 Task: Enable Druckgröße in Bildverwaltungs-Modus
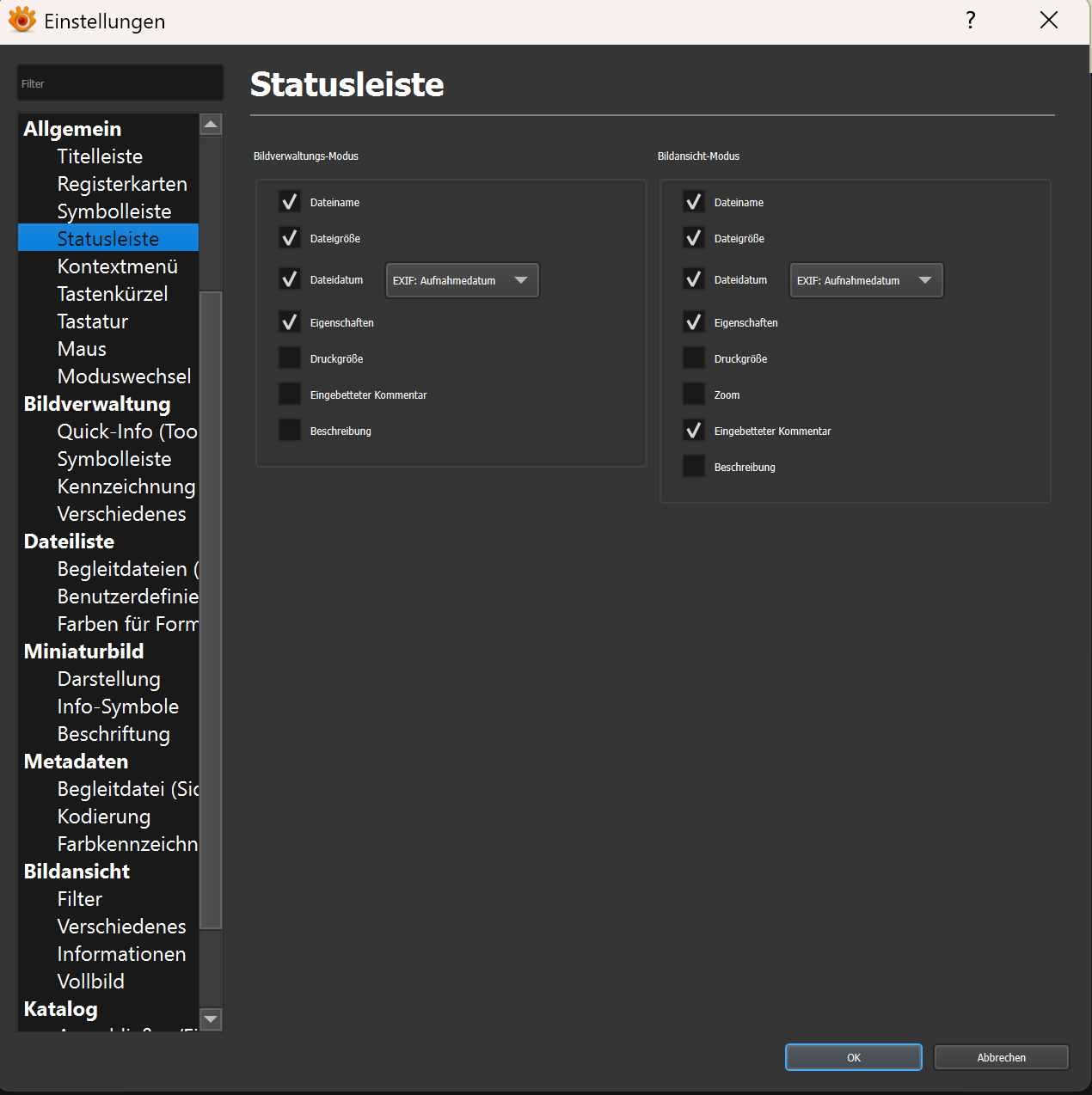290,358
